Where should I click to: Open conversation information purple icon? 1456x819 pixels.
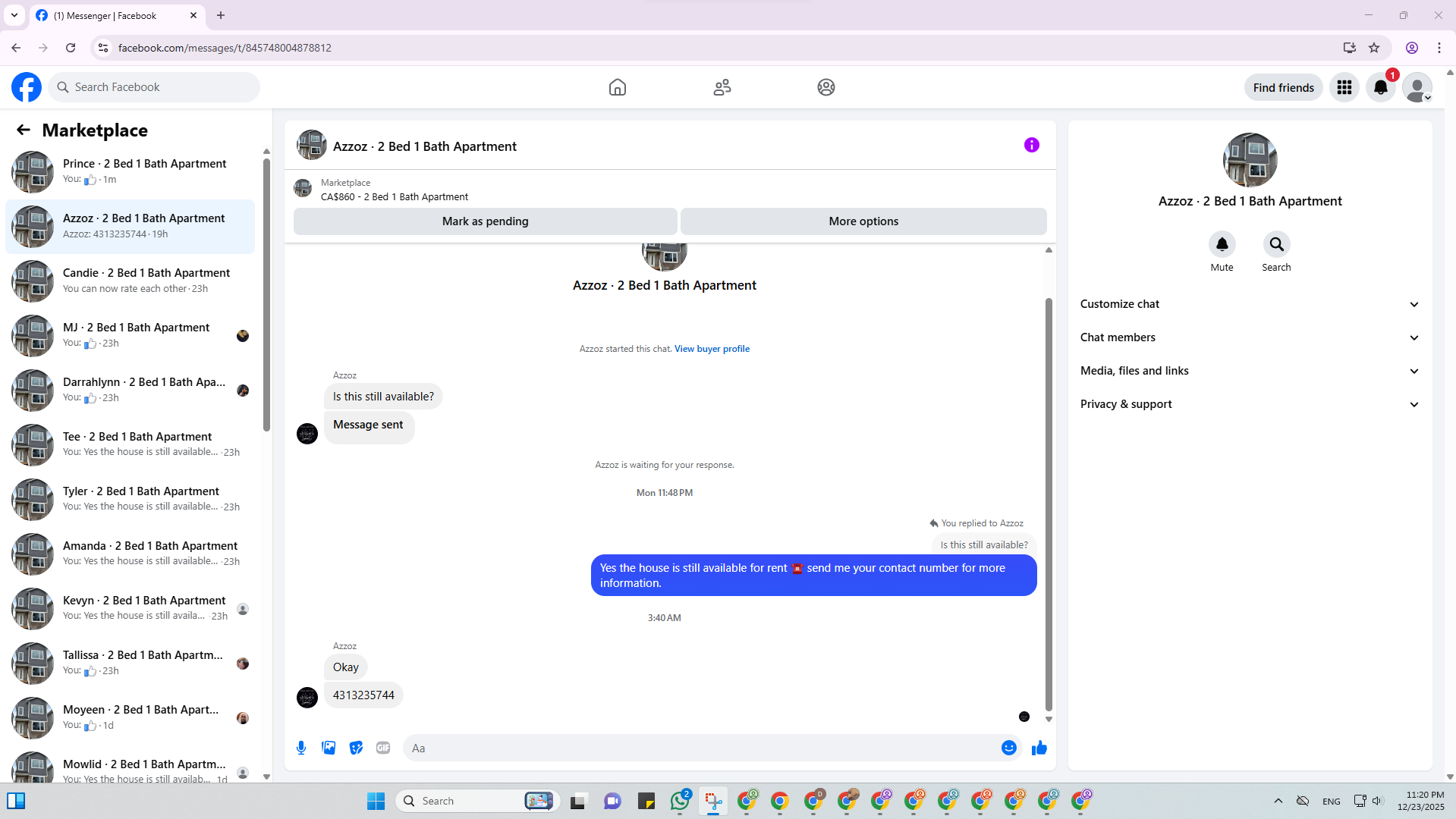(1032, 145)
